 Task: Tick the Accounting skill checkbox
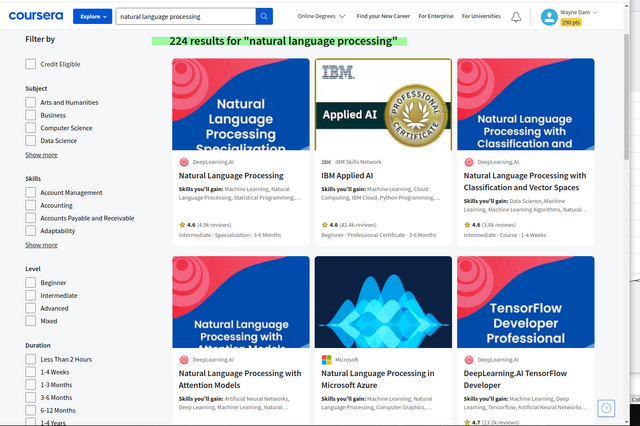(x=31, y=205)
